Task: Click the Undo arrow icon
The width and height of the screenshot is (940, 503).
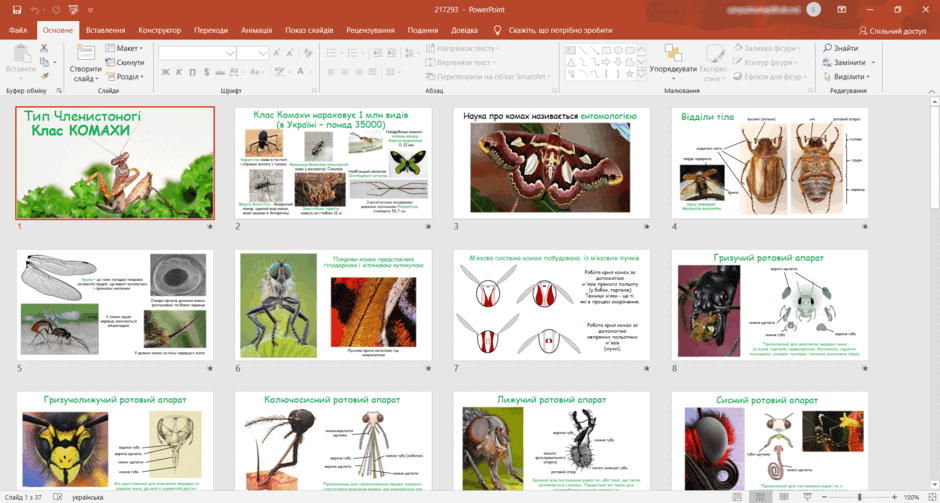Action: click(34, 10)
